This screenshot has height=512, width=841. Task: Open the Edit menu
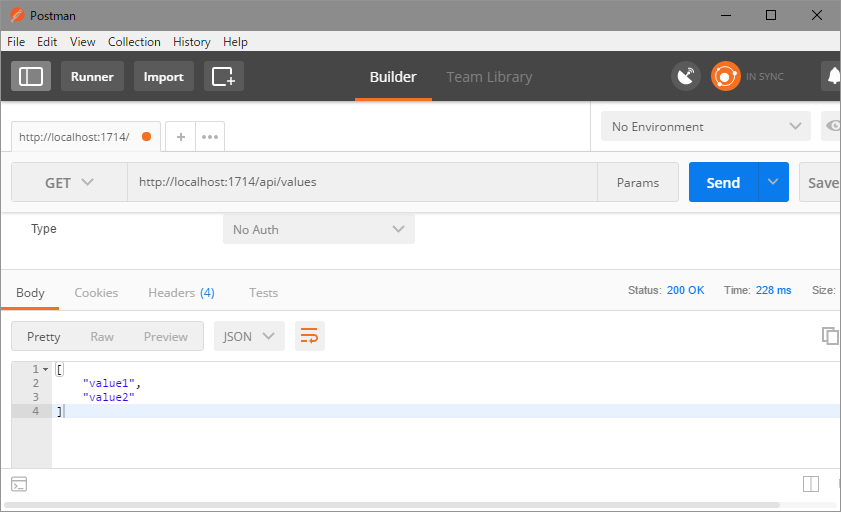pos(47,42)
